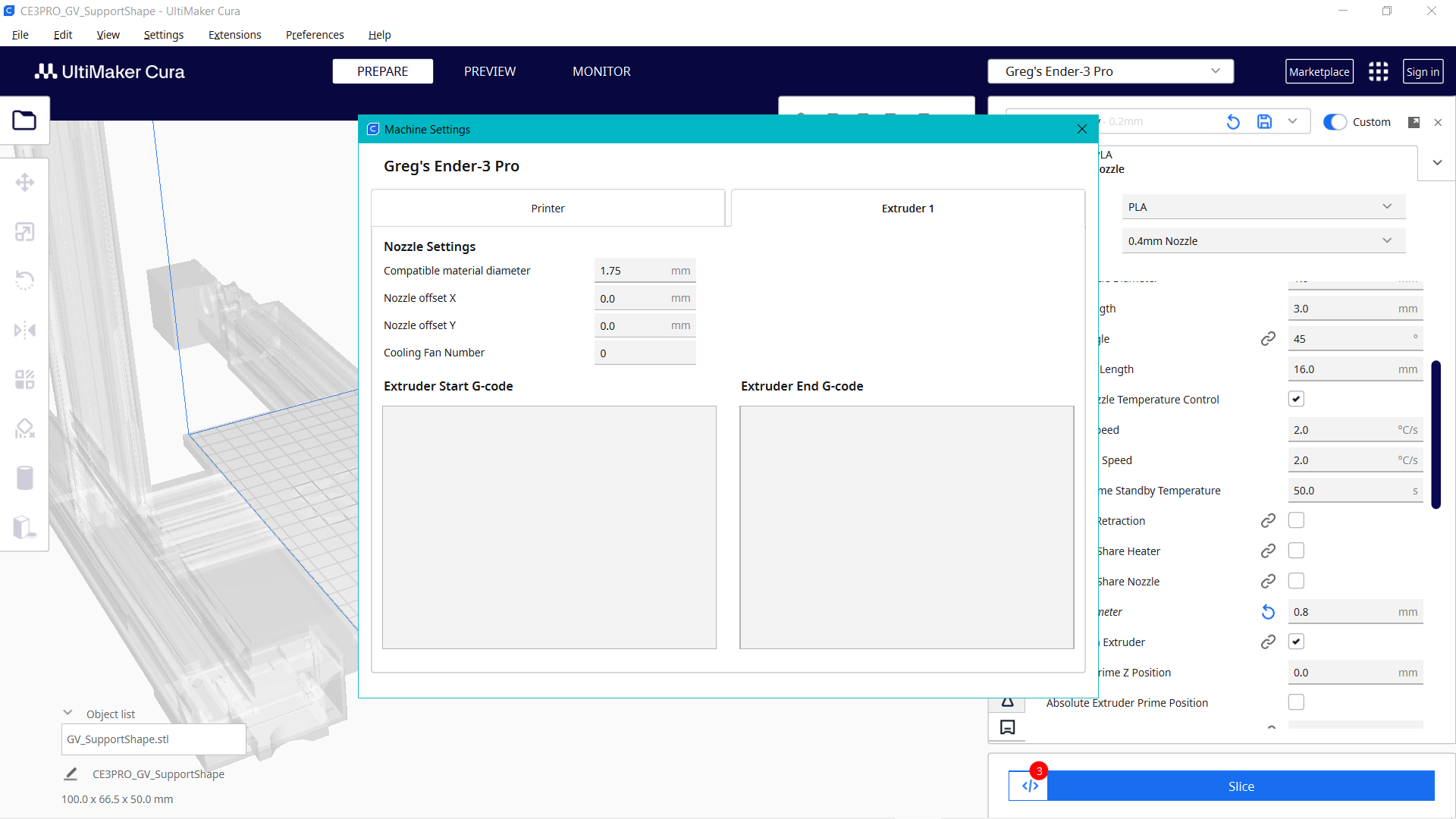Select the Rotate tool
This screenshot has height=819, width=1456.
tap(25, 280)
